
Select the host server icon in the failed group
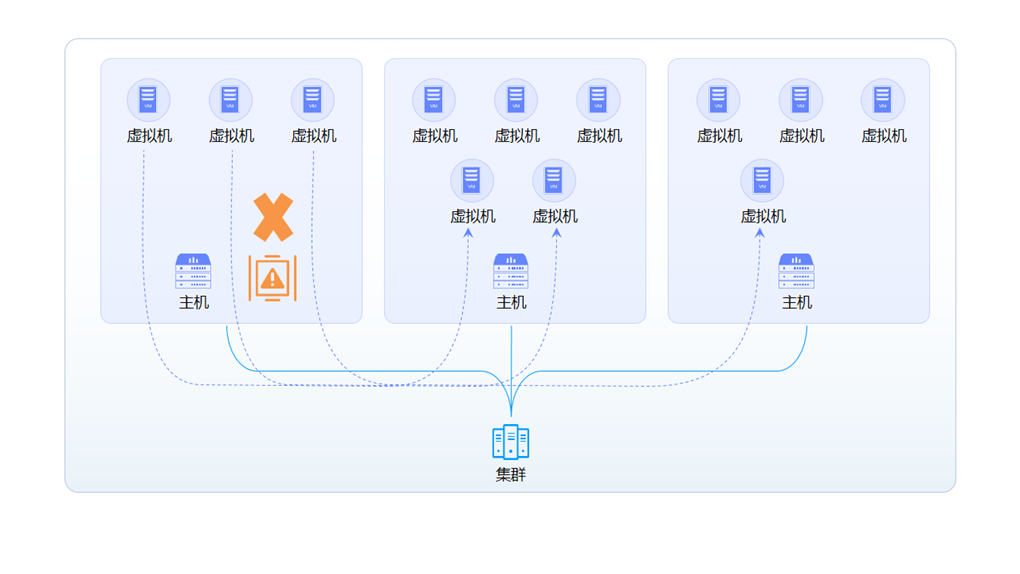pos(193,271)
